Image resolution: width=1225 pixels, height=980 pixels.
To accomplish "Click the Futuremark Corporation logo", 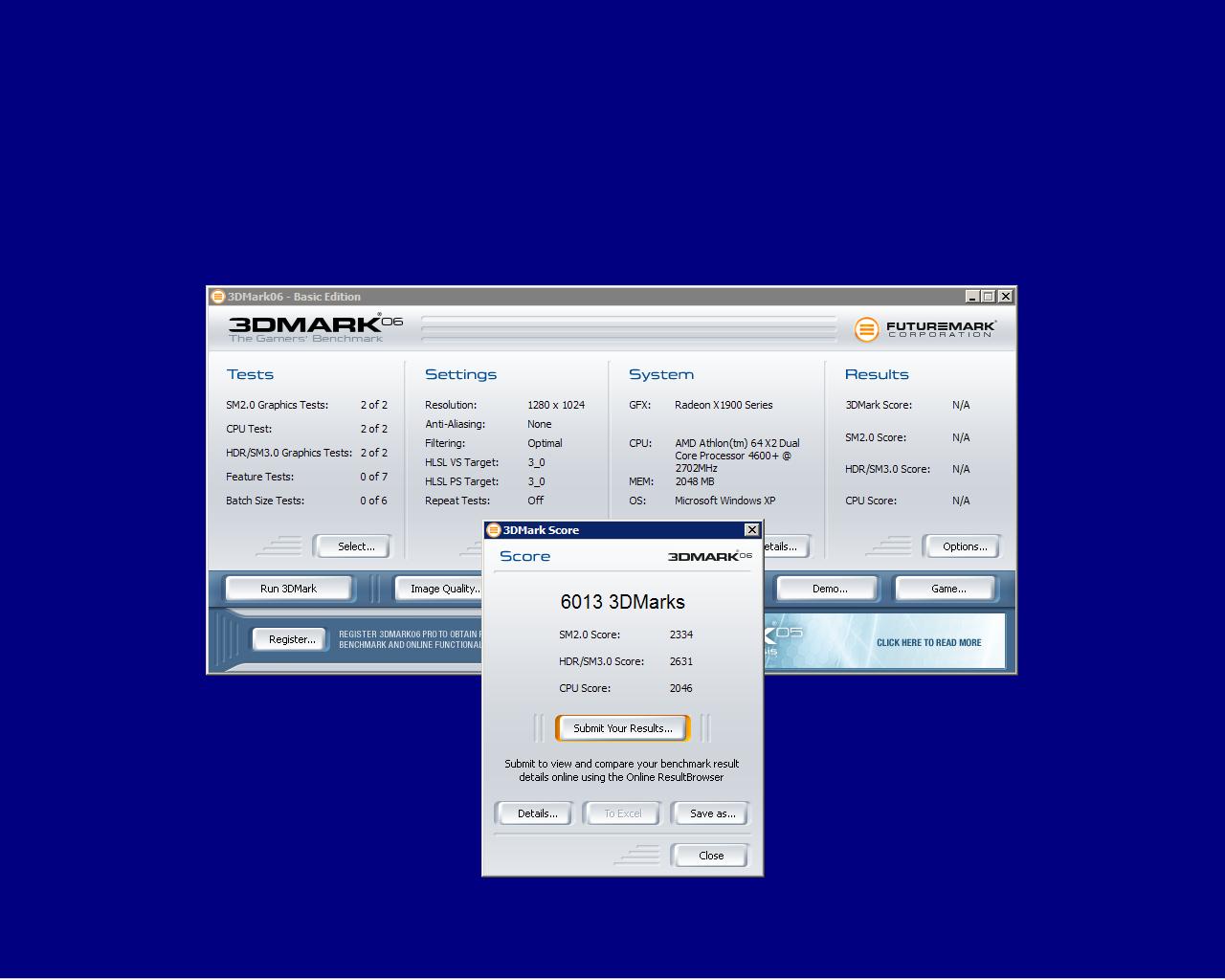I will [925, 329].
